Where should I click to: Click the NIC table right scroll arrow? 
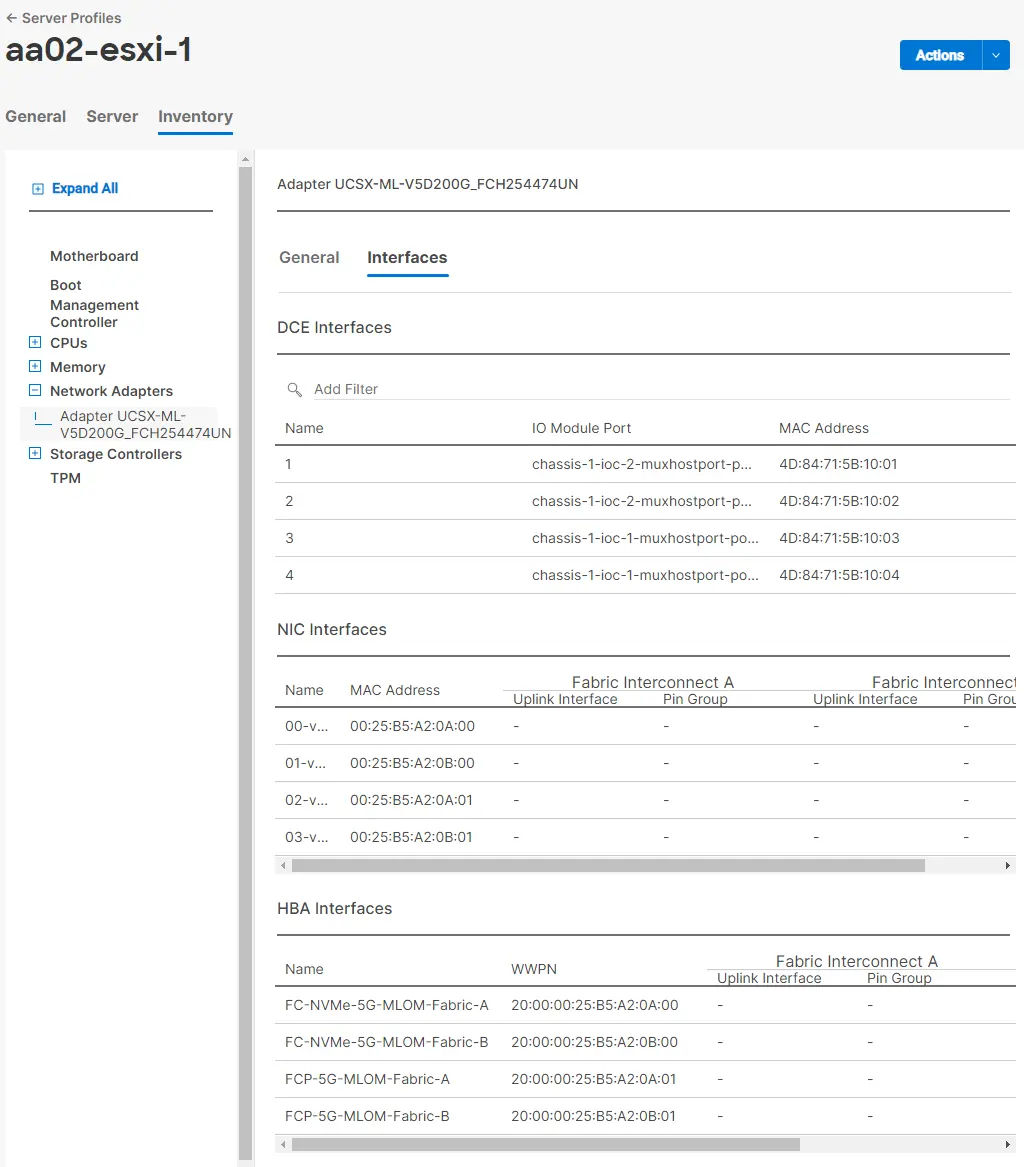tap(1008, 866)
